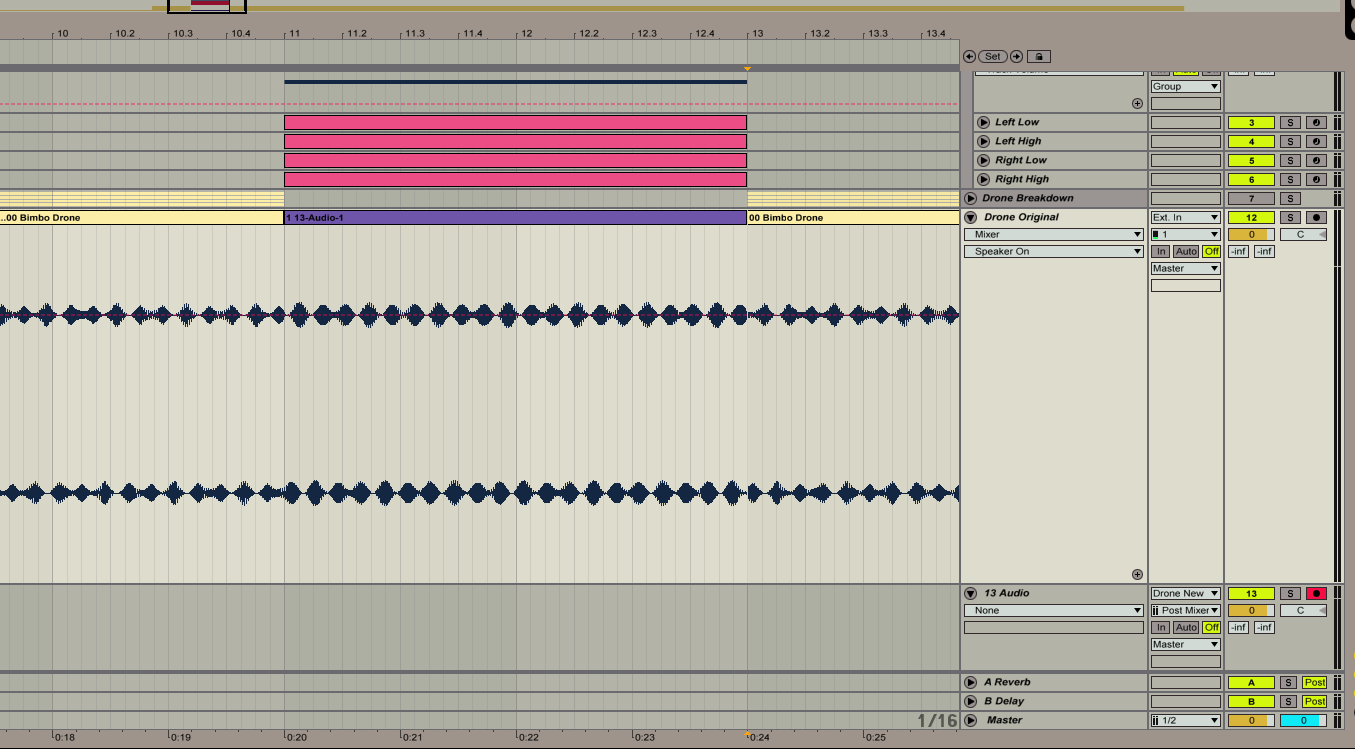This screenshot has width=1355, height=749.
Task: Collapse the Drone Original track
Action: (970, 218)
